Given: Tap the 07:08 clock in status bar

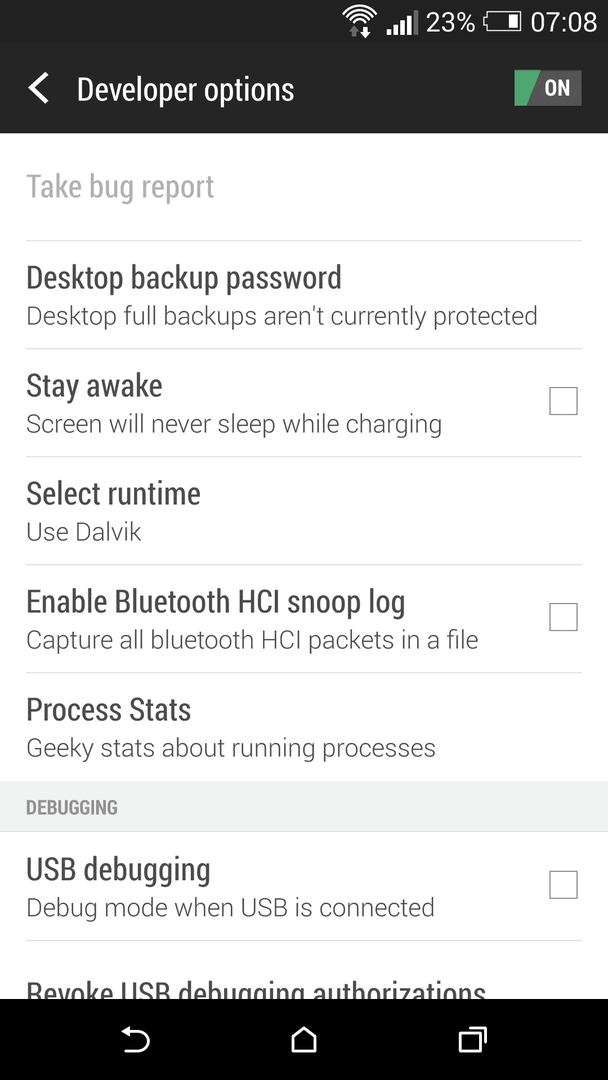Looking at the screenshot, I should [x=564, y=22].
